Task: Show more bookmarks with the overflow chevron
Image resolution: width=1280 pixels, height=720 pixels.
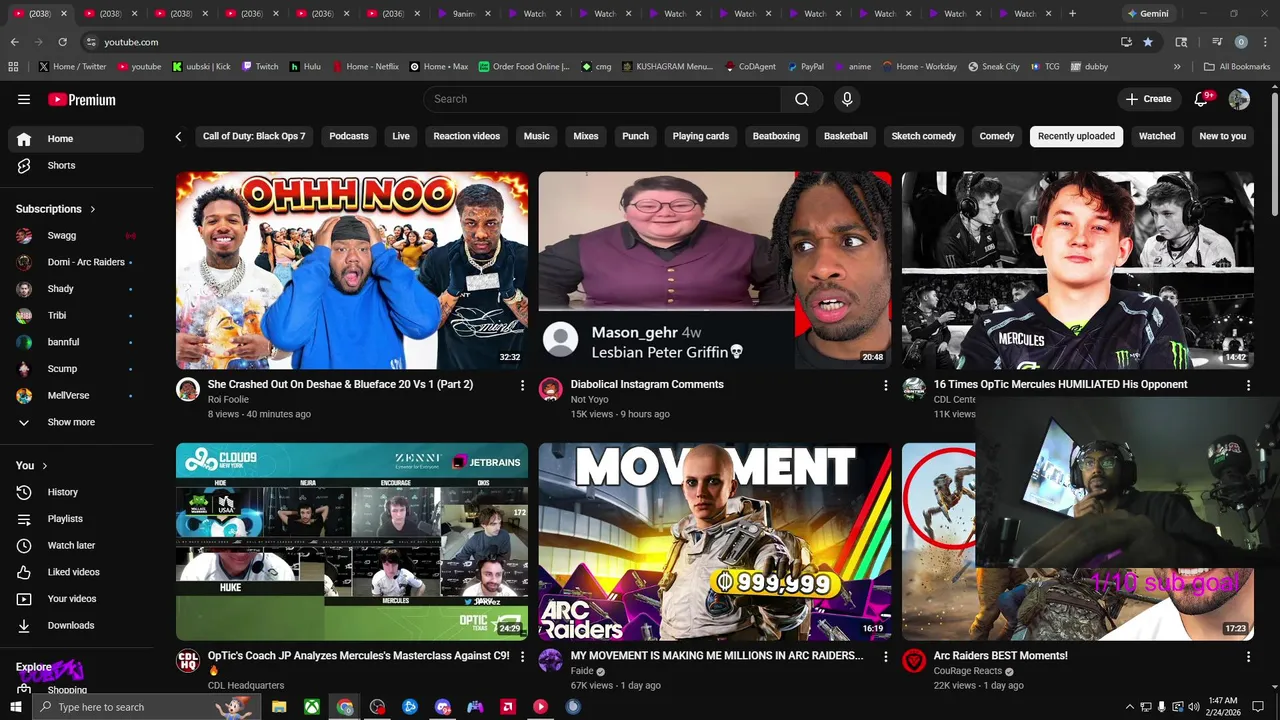Action: [1177, 67]
